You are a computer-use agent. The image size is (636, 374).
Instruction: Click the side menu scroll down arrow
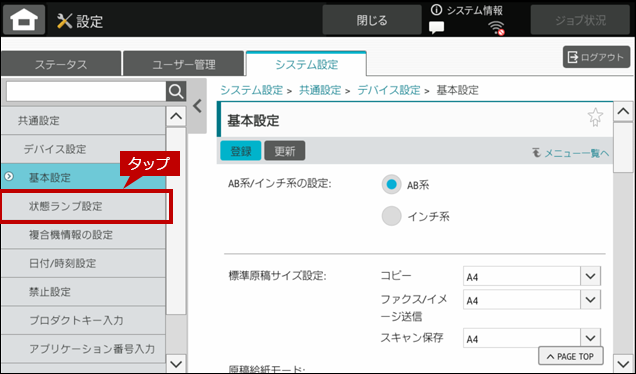(x=176, y=363)
